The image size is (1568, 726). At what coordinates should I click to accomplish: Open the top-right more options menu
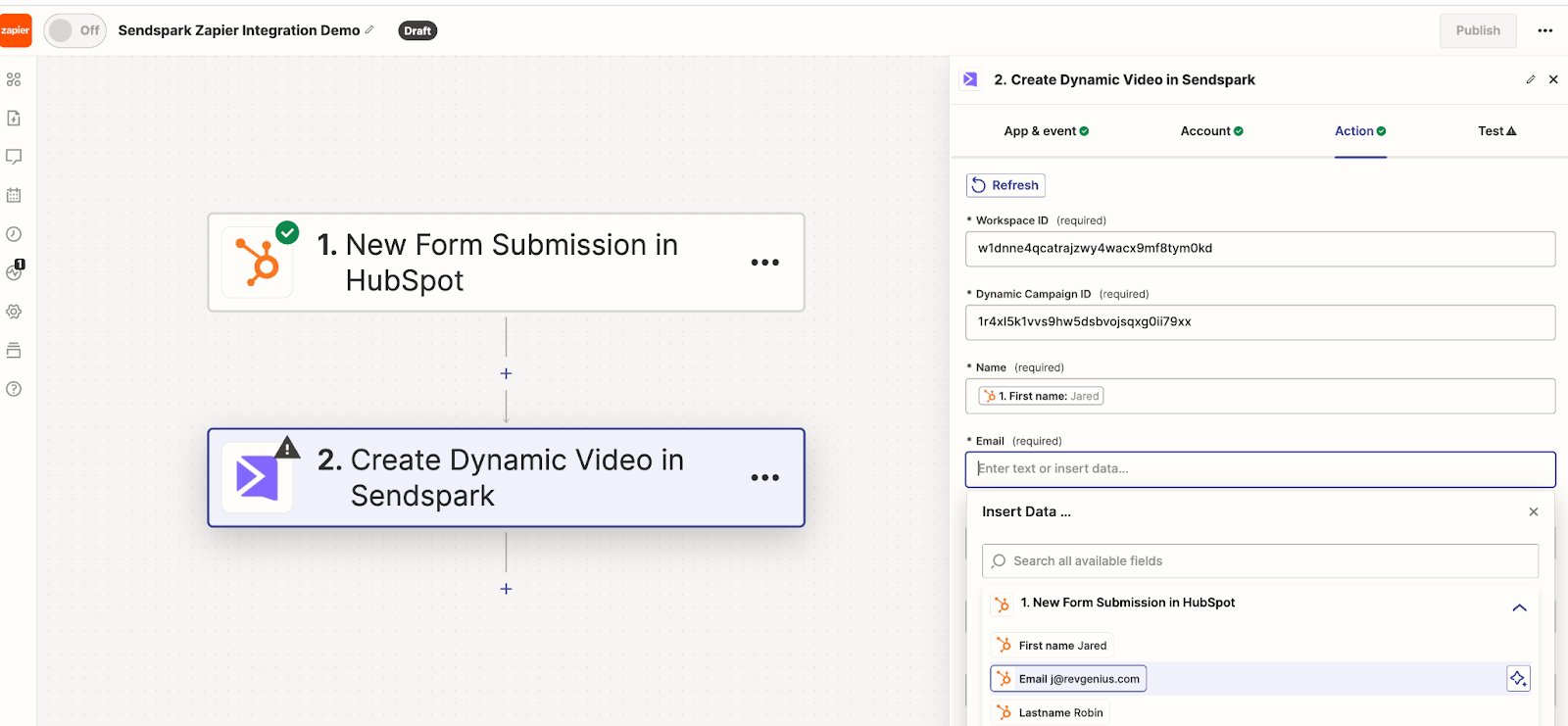(1544, 30)
